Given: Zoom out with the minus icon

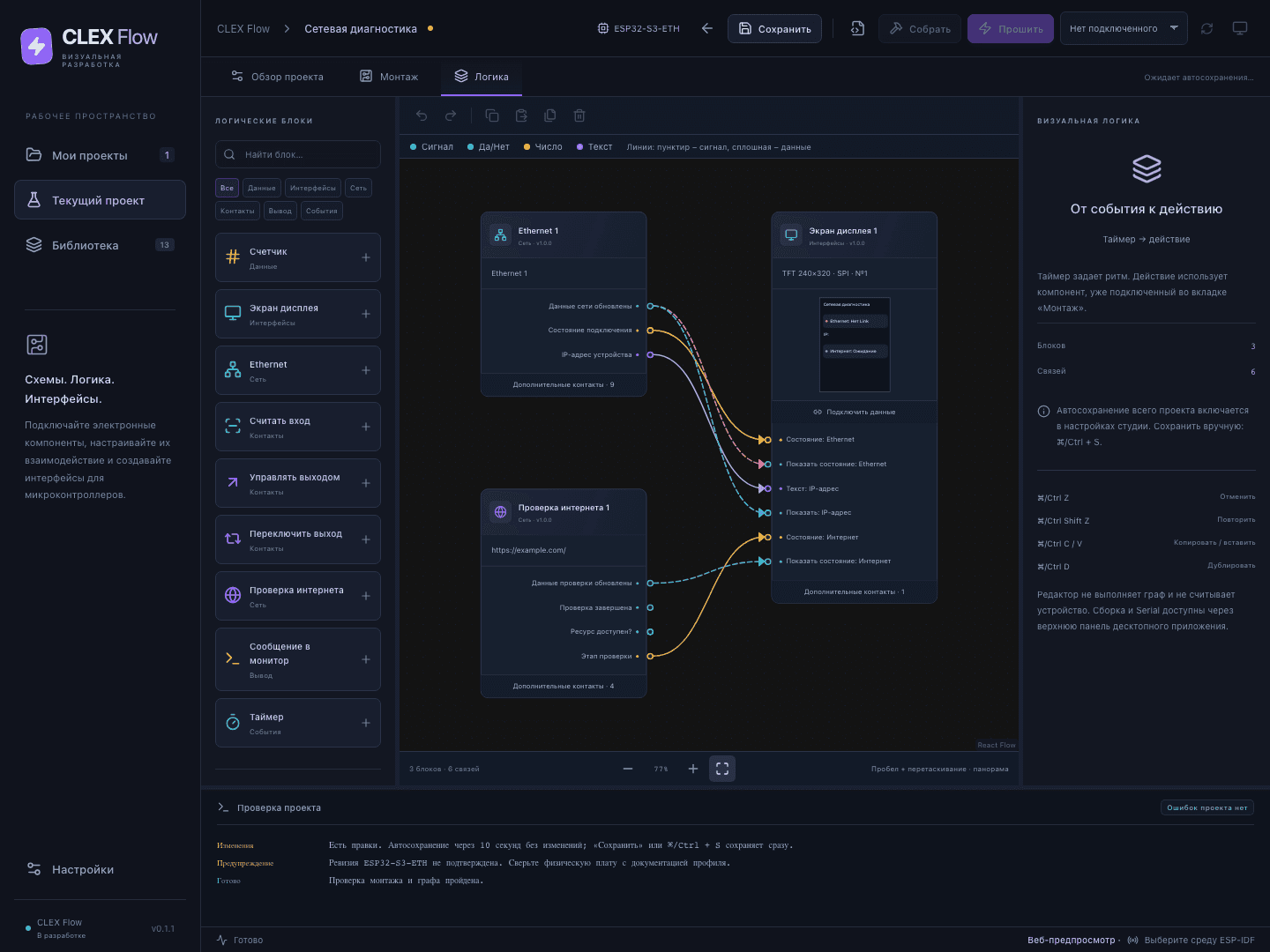Looking at the screenshot, I should point(628,769).
